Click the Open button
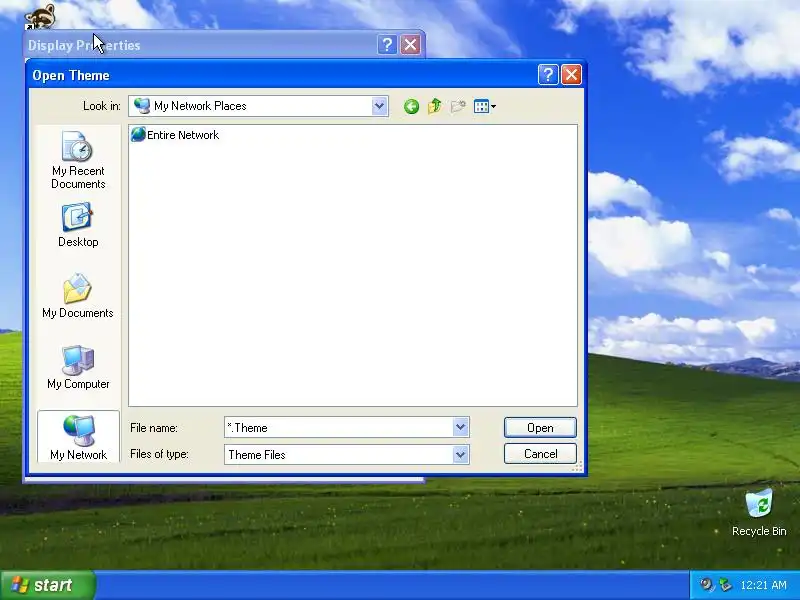The image size is (800, 600). (x=540, y=428)
